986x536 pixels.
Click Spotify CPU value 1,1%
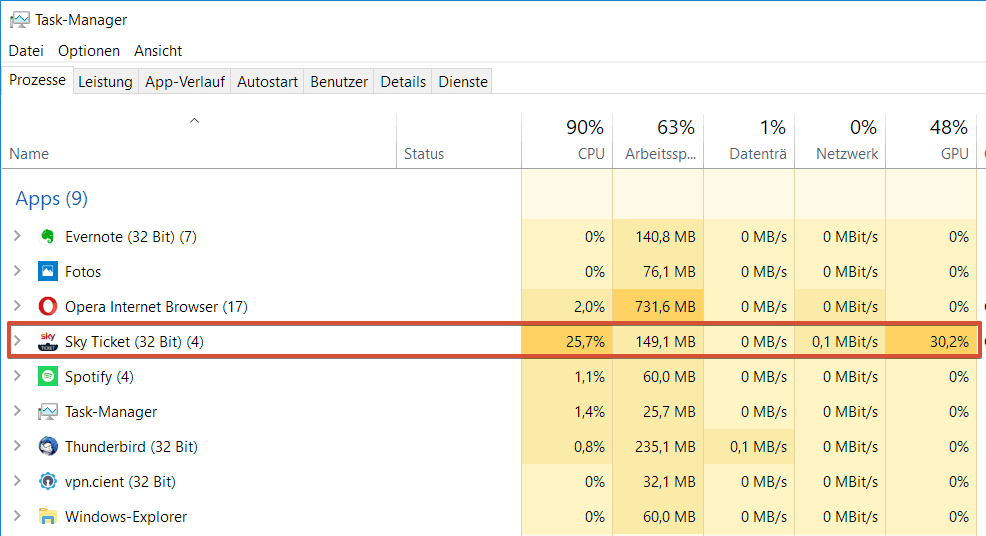click(589, 377)
